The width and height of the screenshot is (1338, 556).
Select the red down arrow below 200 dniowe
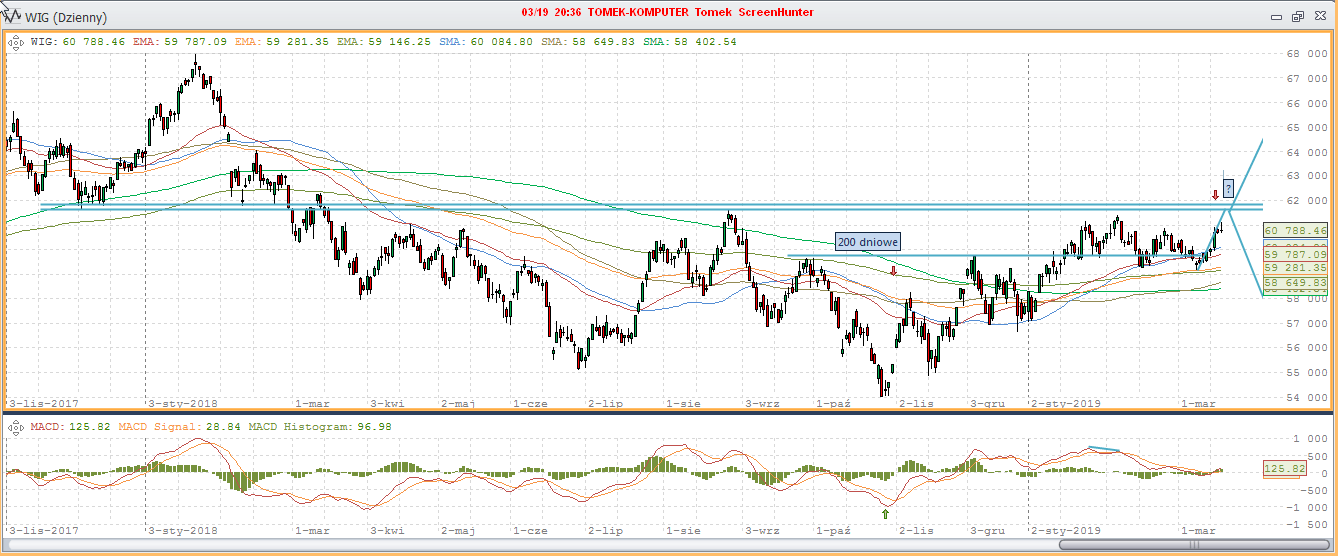pyautogui.click(x=893, y=270)
